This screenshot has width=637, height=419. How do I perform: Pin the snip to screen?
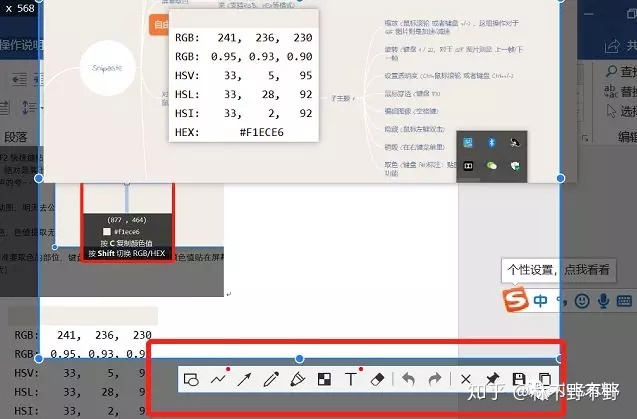coord(492,379)
